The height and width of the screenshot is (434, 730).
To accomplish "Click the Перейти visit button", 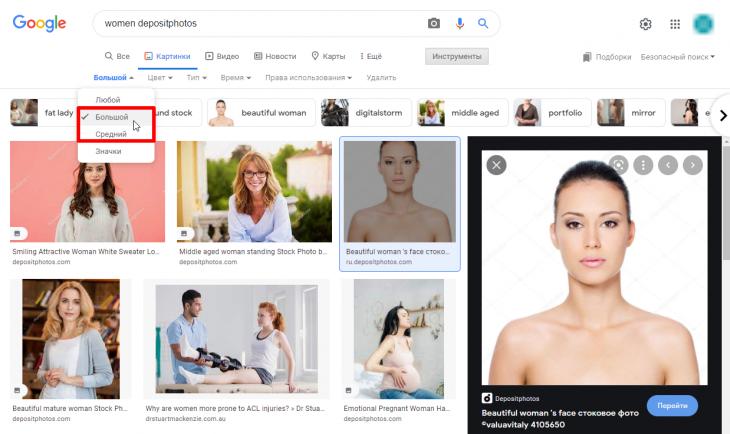I will pos(672,406).
